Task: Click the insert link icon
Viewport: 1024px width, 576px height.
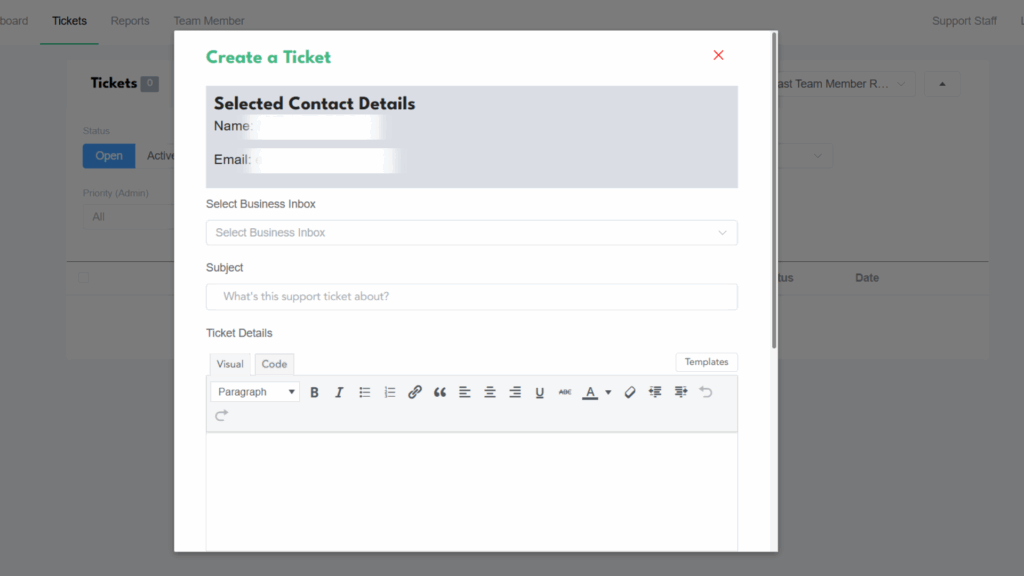Action: [415, 393]
